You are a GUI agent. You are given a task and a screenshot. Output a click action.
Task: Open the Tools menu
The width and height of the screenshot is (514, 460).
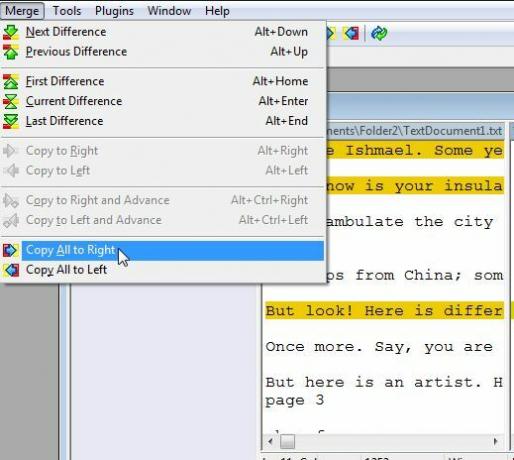click(67, 11)
